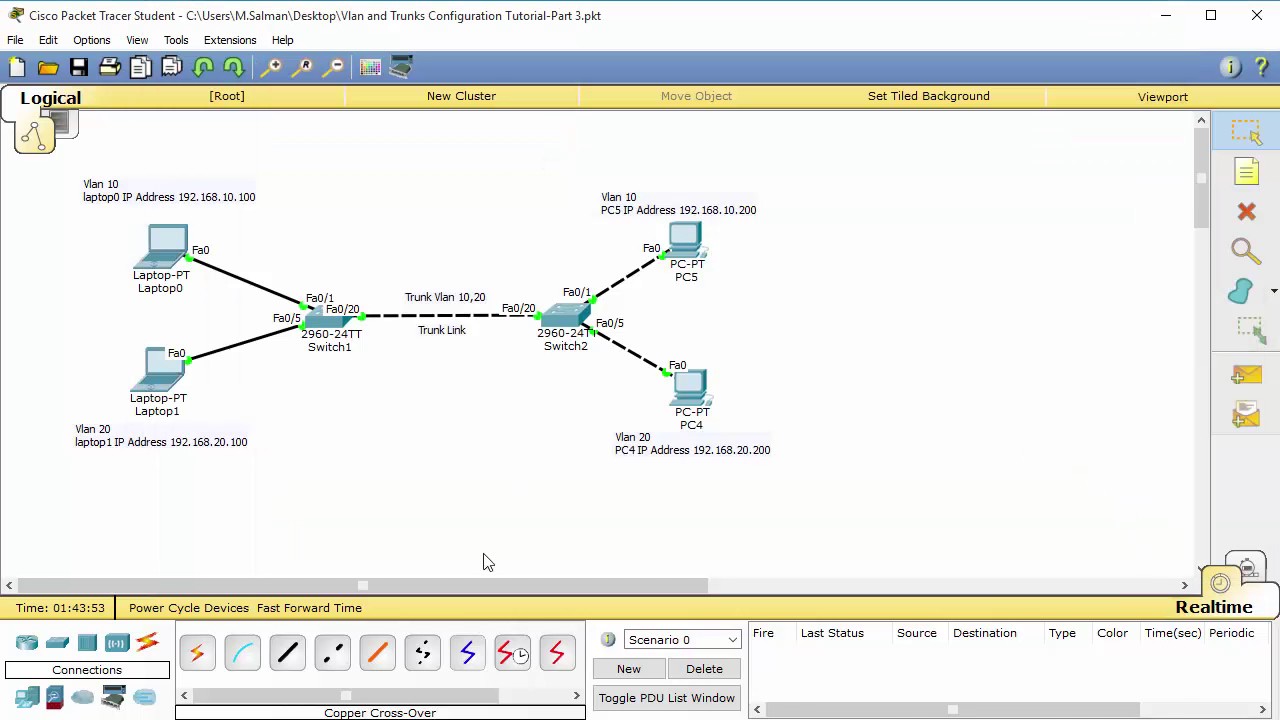
Task: Pick the orange Fiber cable
Action: coord(377,654)
